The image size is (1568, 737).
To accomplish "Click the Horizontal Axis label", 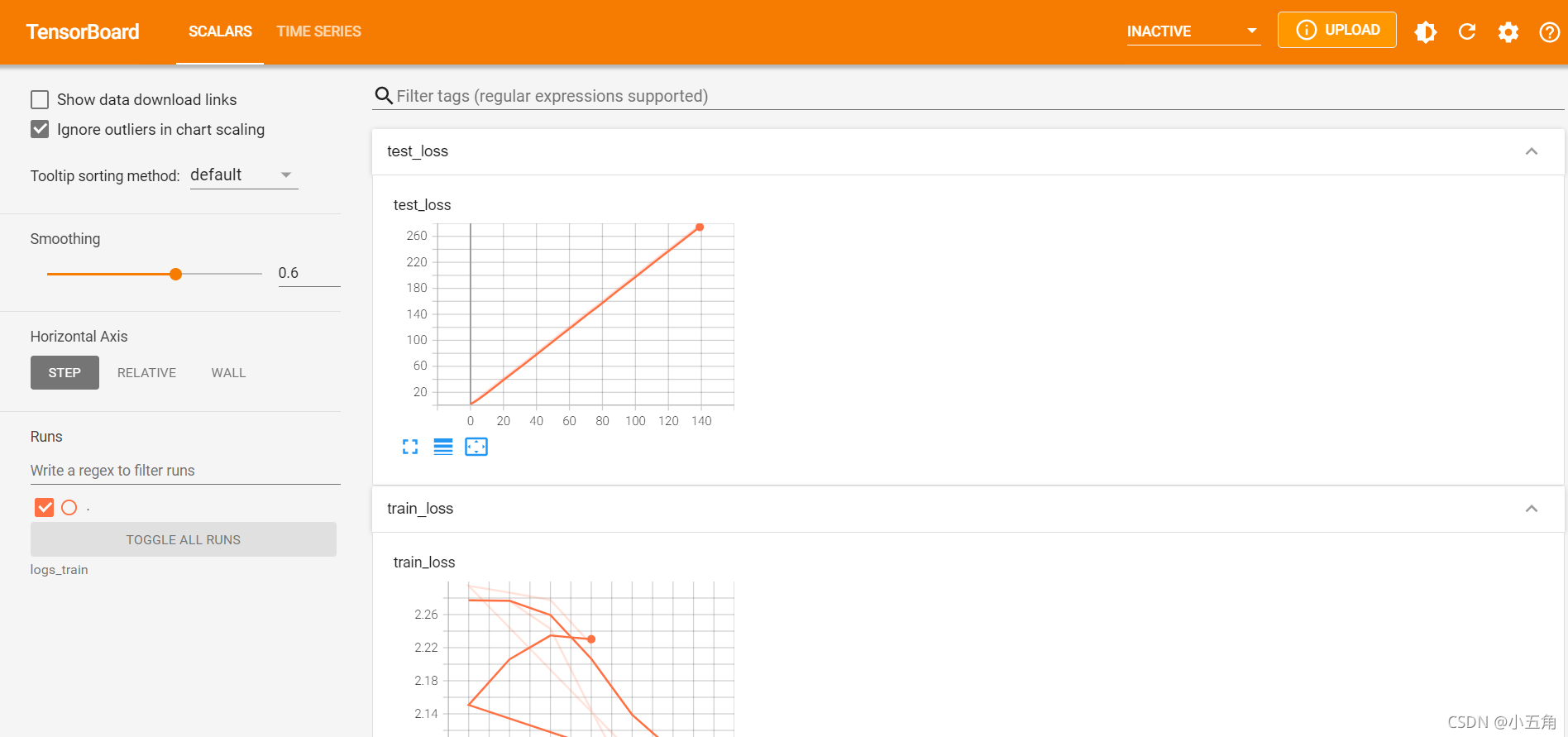I will coord(79,337).
